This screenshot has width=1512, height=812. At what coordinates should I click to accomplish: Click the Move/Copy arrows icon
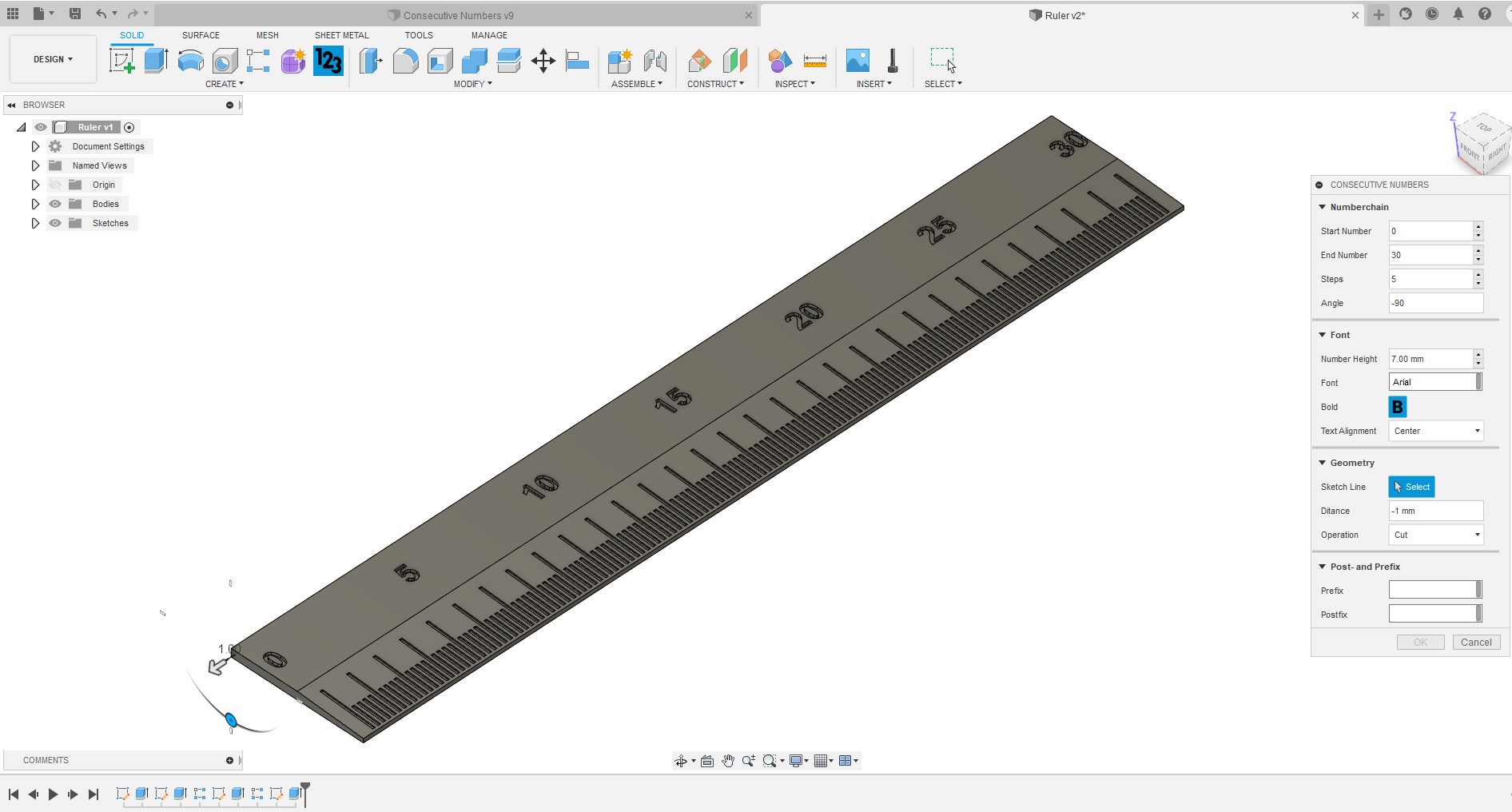tap(543, 61)
